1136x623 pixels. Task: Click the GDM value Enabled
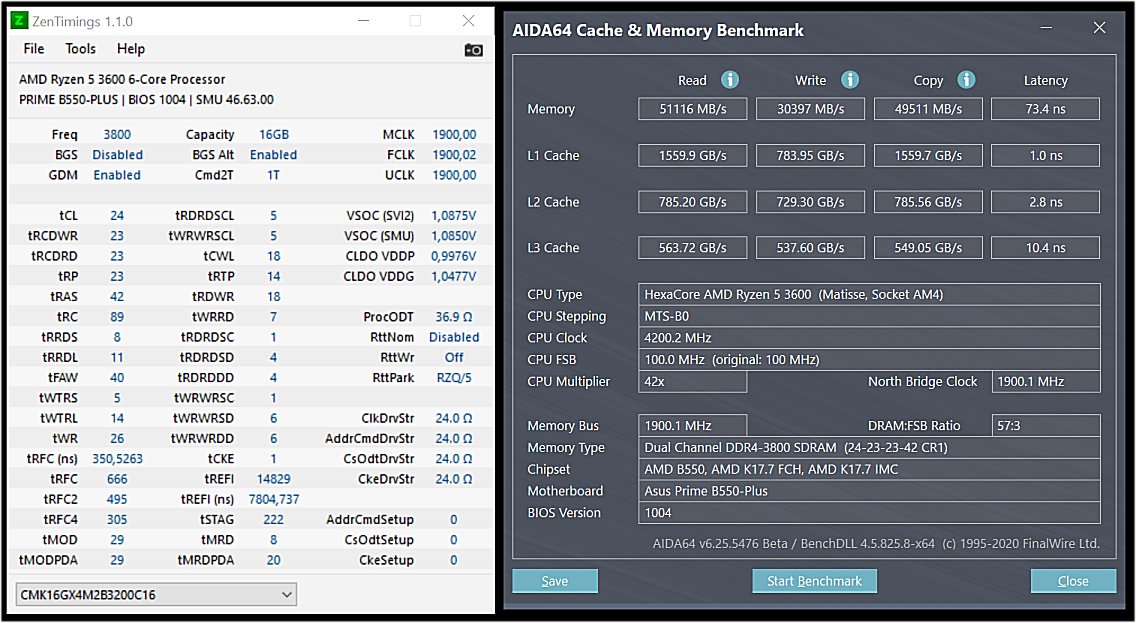tap(117, 175)
